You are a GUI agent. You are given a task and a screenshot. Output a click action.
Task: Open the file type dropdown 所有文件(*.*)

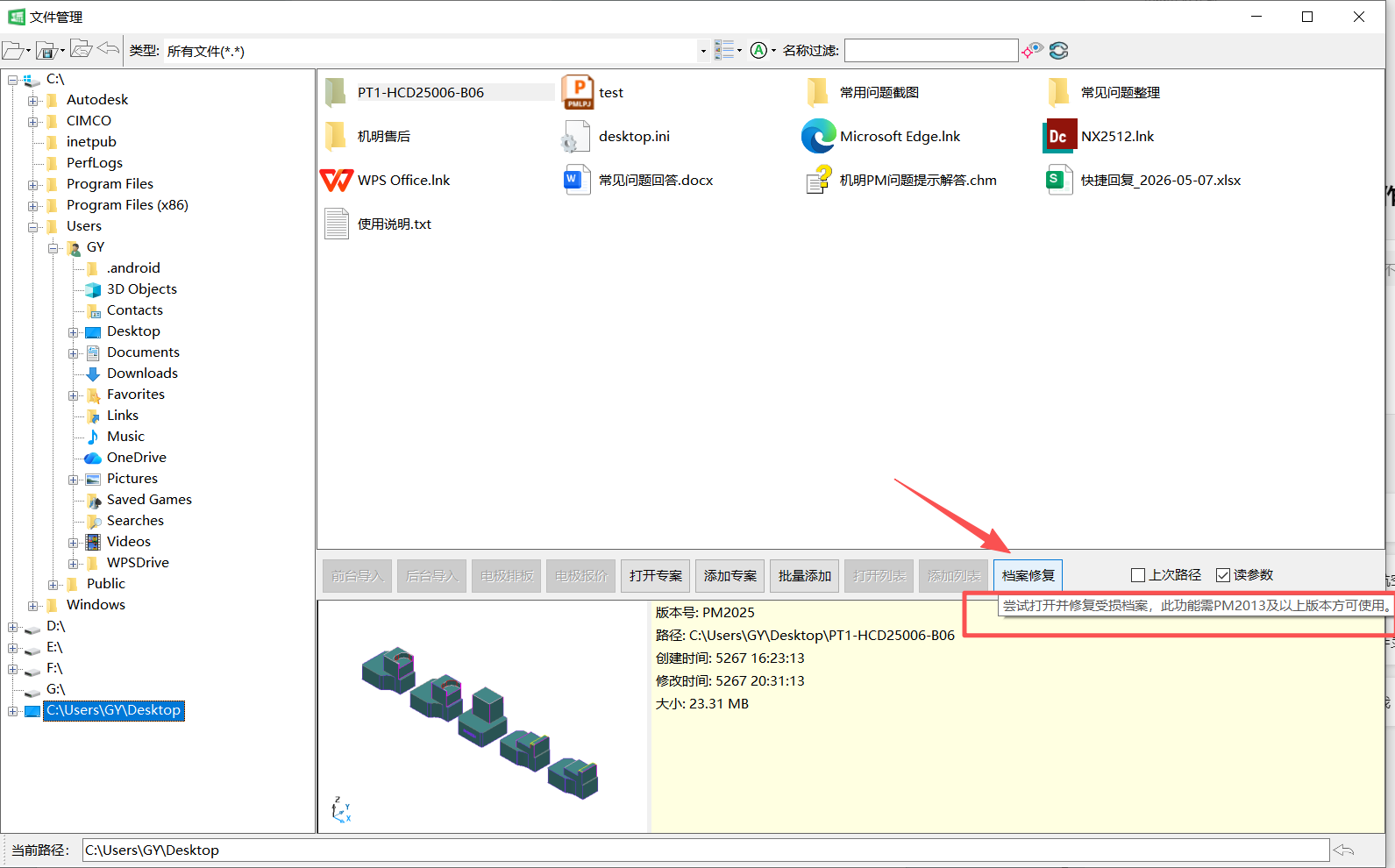(702, 51)
